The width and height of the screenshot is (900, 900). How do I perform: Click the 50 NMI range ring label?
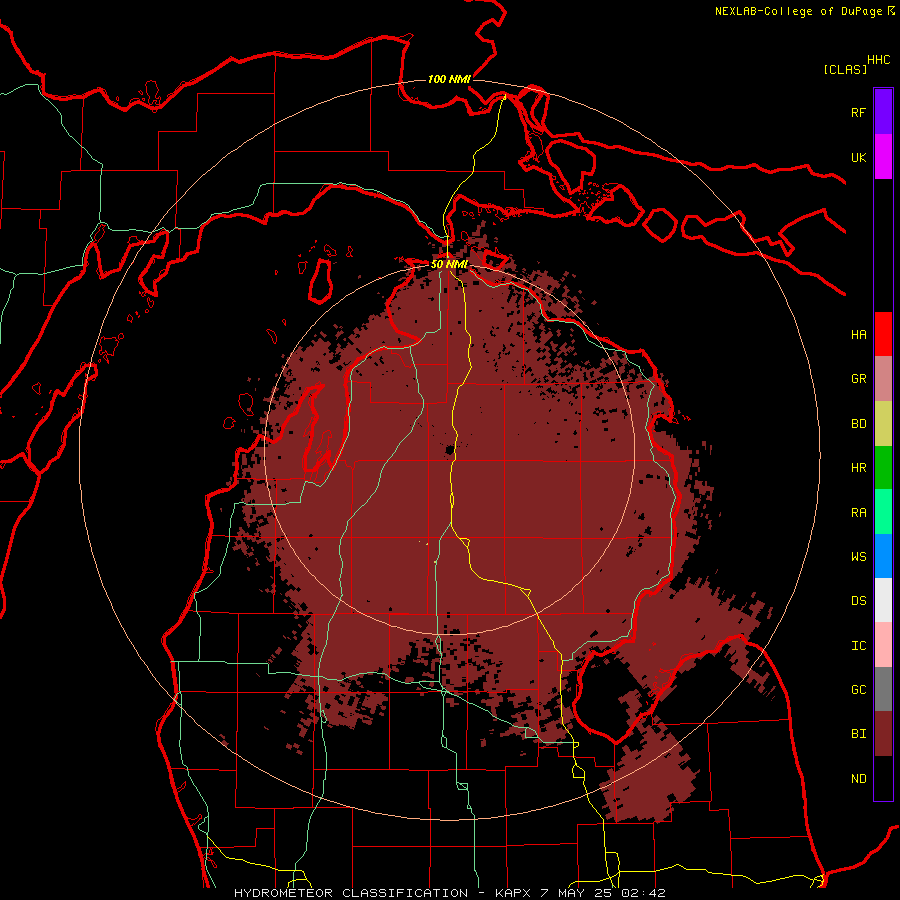tap(449, 264)
